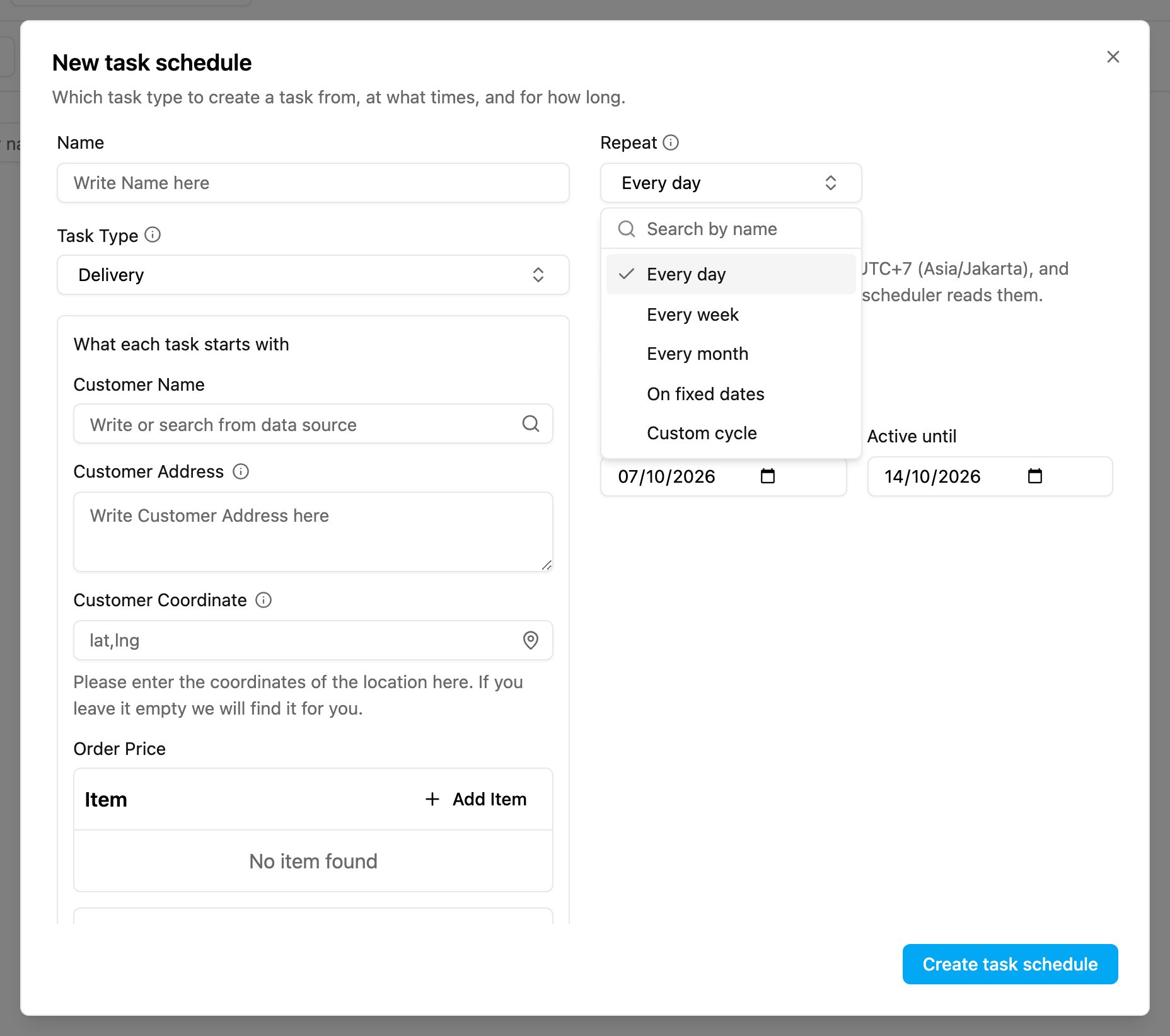
Task: Click the Add Item button
Action: (x=476, y=799)
